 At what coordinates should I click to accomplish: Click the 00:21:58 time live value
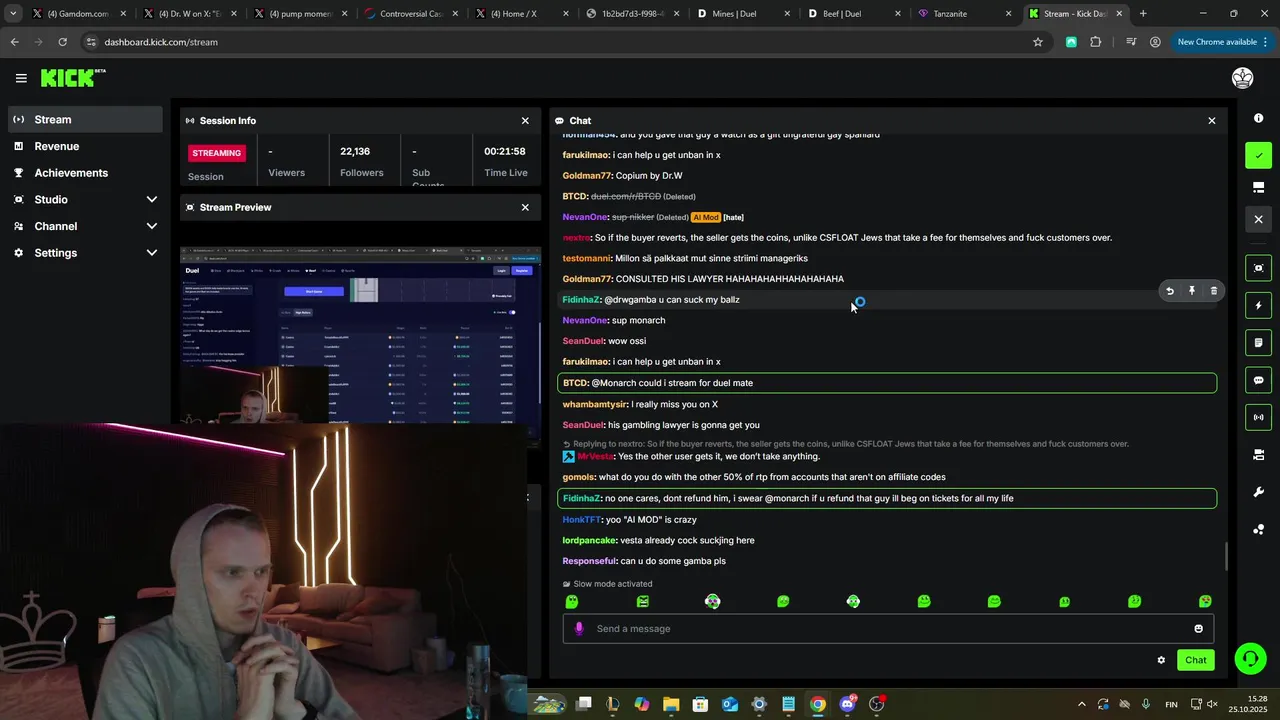pyautogui.click(x=505, y=151)
